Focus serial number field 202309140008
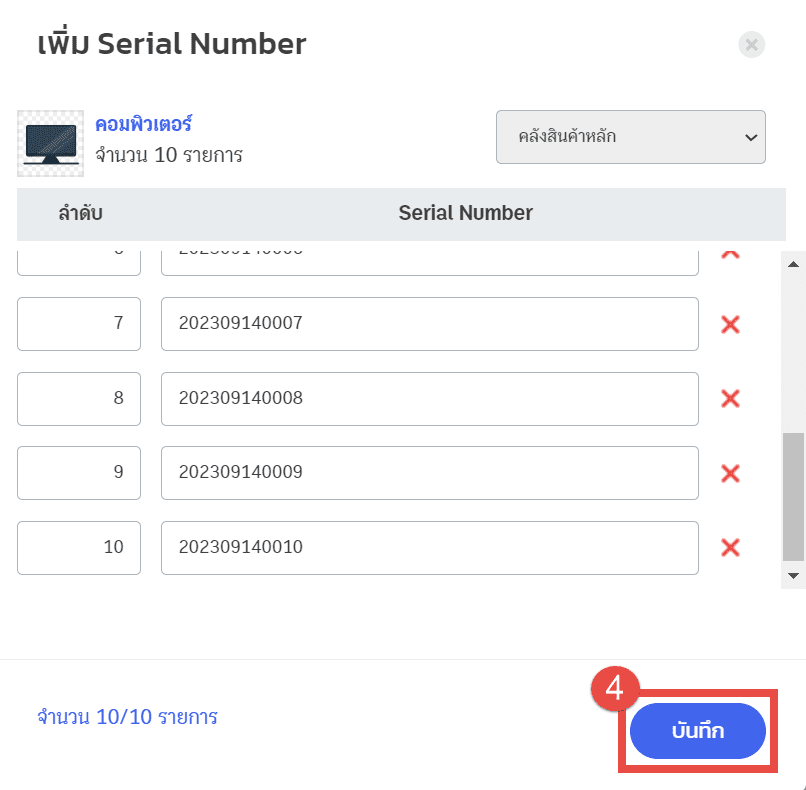Viewport: 806px width, 790px height. pyautogui.click(x=430, y=399)
